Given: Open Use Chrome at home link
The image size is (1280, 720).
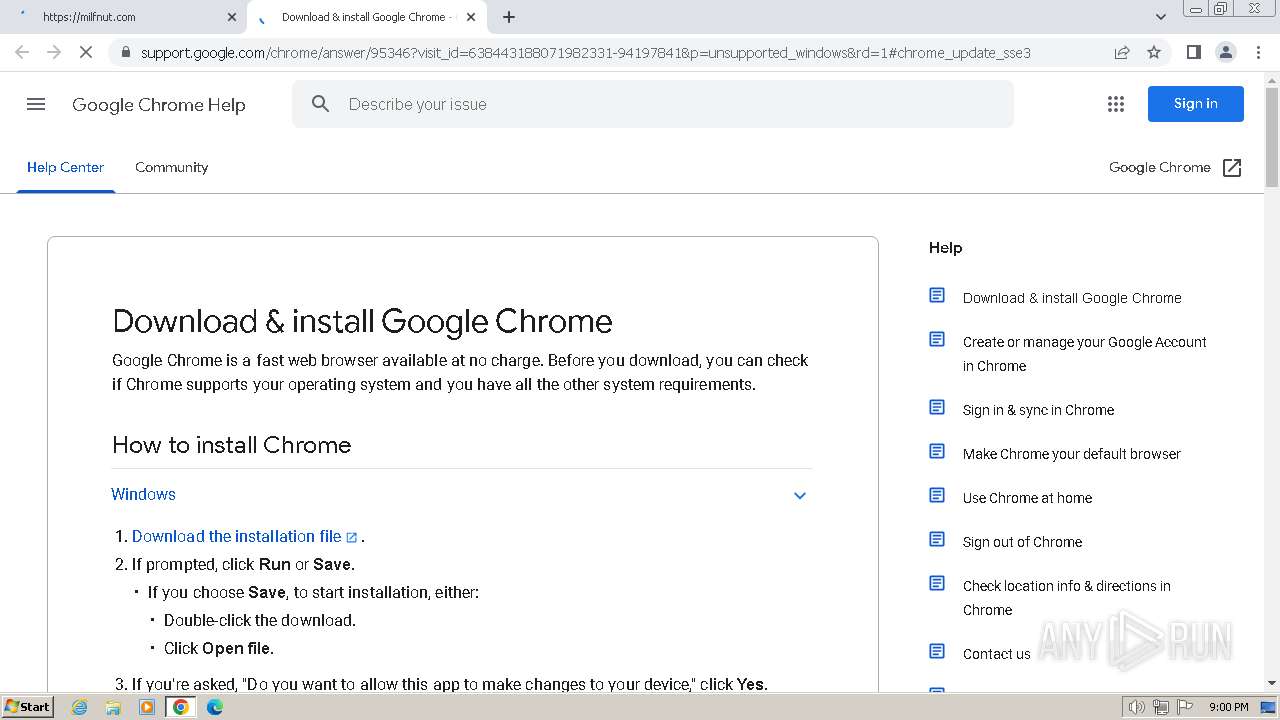Looking at the screenshot, I should pos(1027,498).
